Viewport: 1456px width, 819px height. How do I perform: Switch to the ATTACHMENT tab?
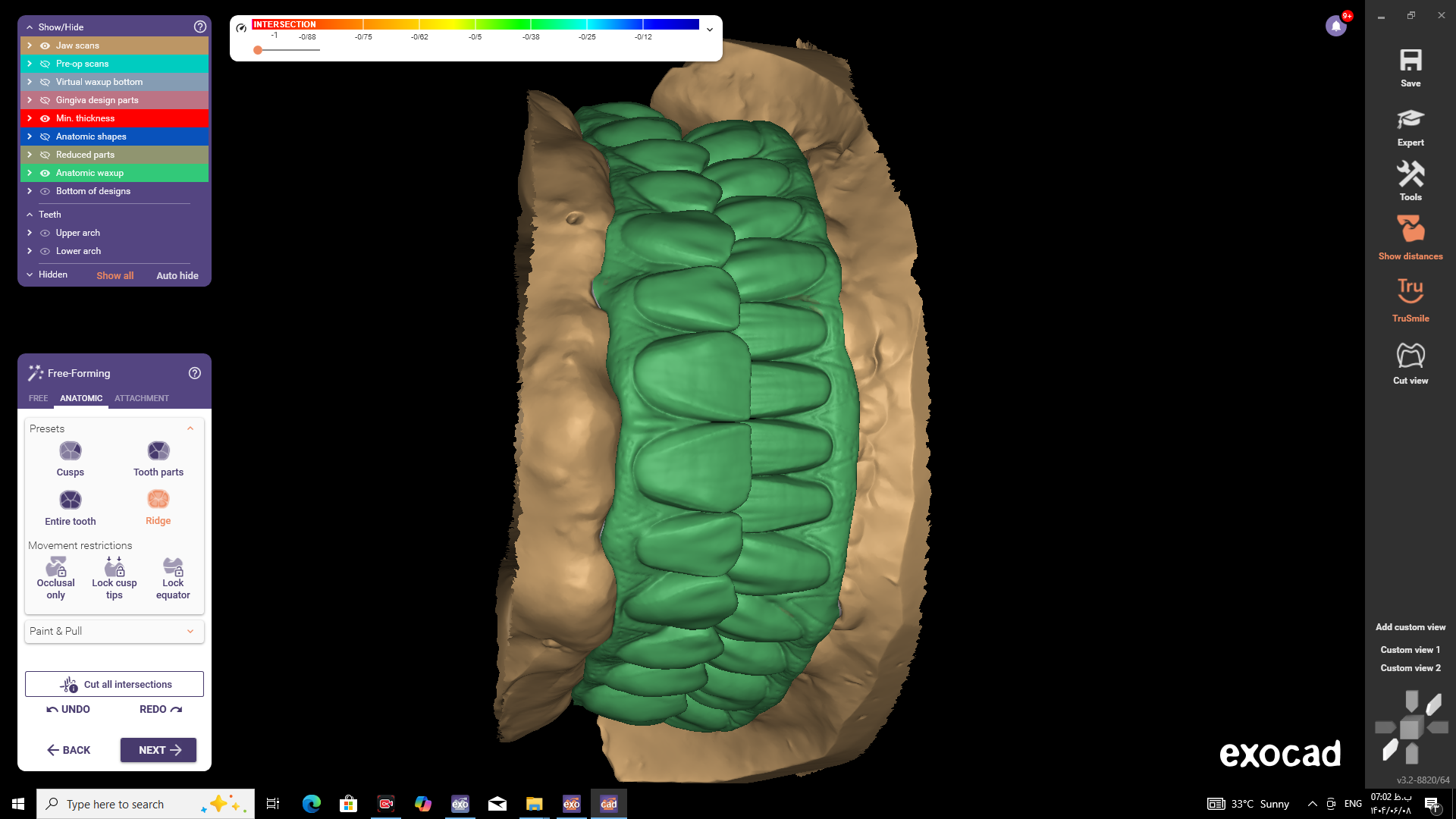pos(142,398)
